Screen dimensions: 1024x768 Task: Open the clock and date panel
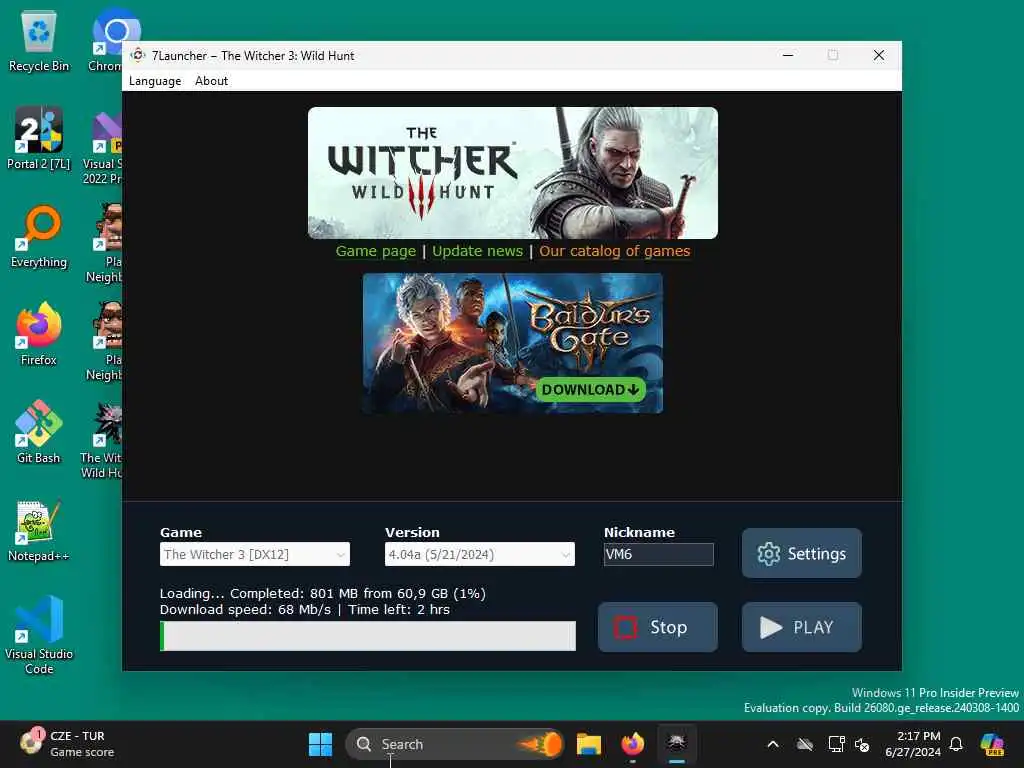(912, 744)
